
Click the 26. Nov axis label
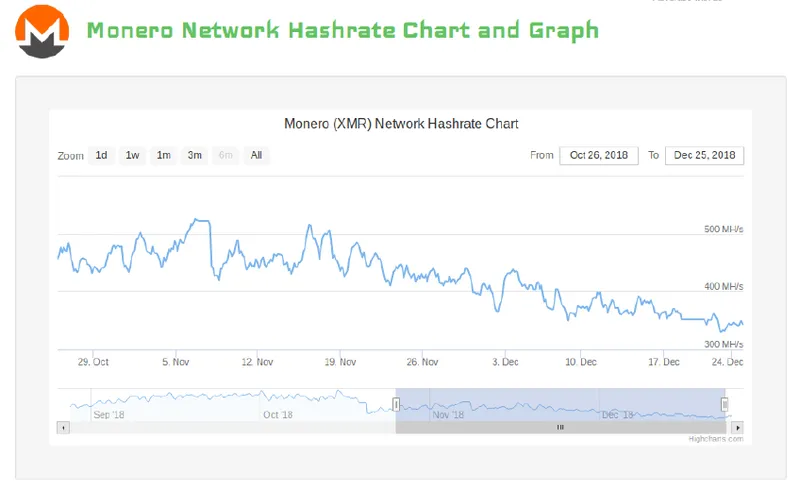pos(422,362)
